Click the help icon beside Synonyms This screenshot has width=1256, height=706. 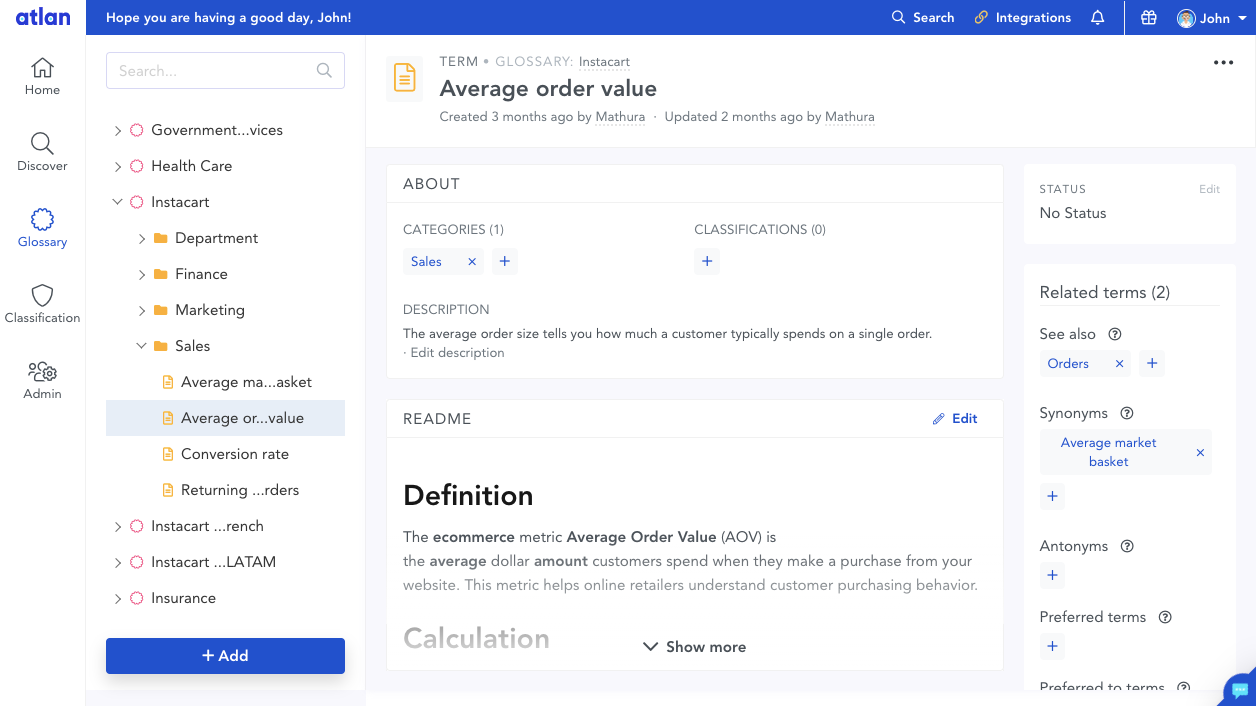pyautogui.click(x=1127, y=413)
